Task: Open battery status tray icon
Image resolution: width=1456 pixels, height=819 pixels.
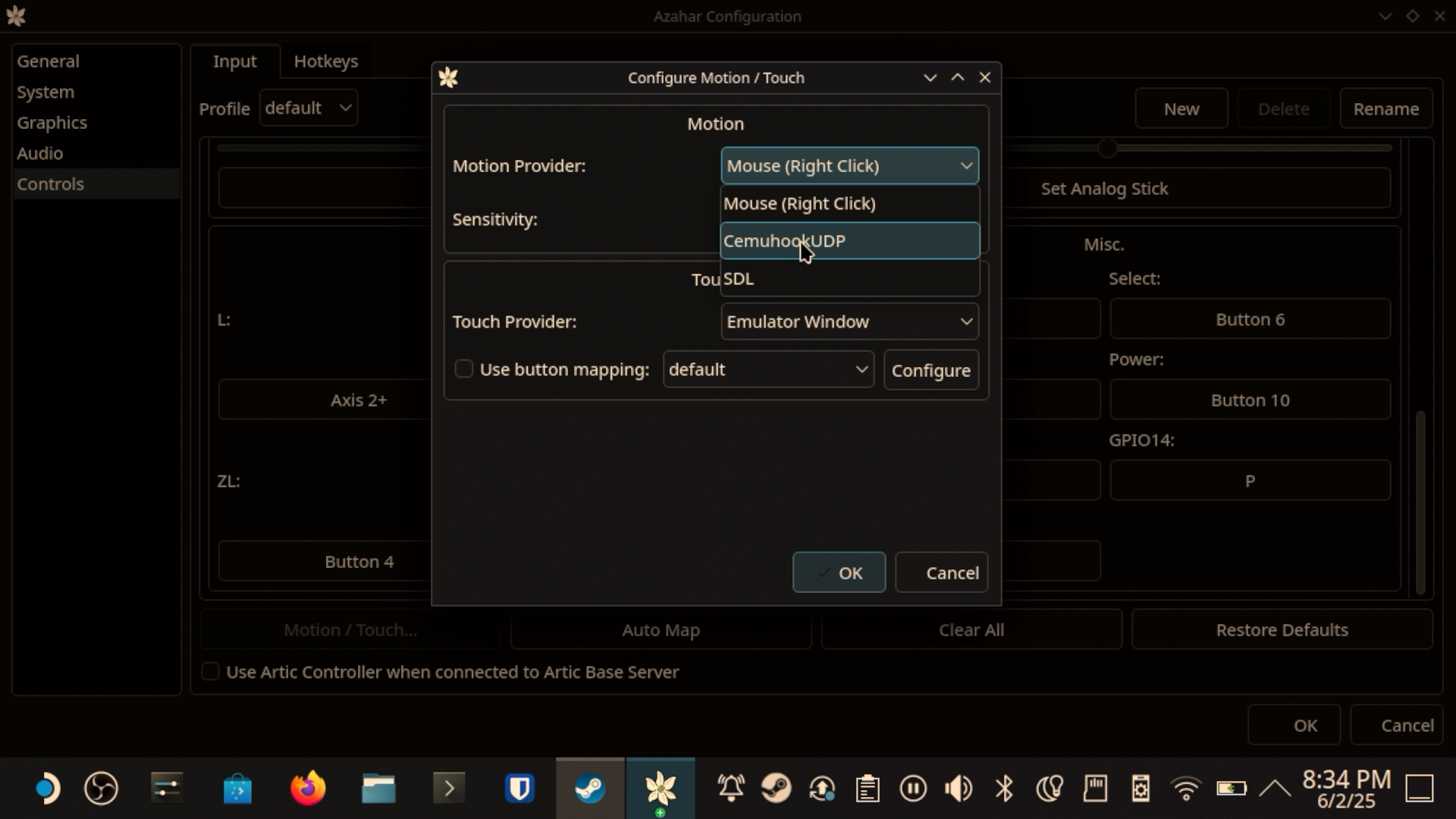Action: coord(1232,789)
